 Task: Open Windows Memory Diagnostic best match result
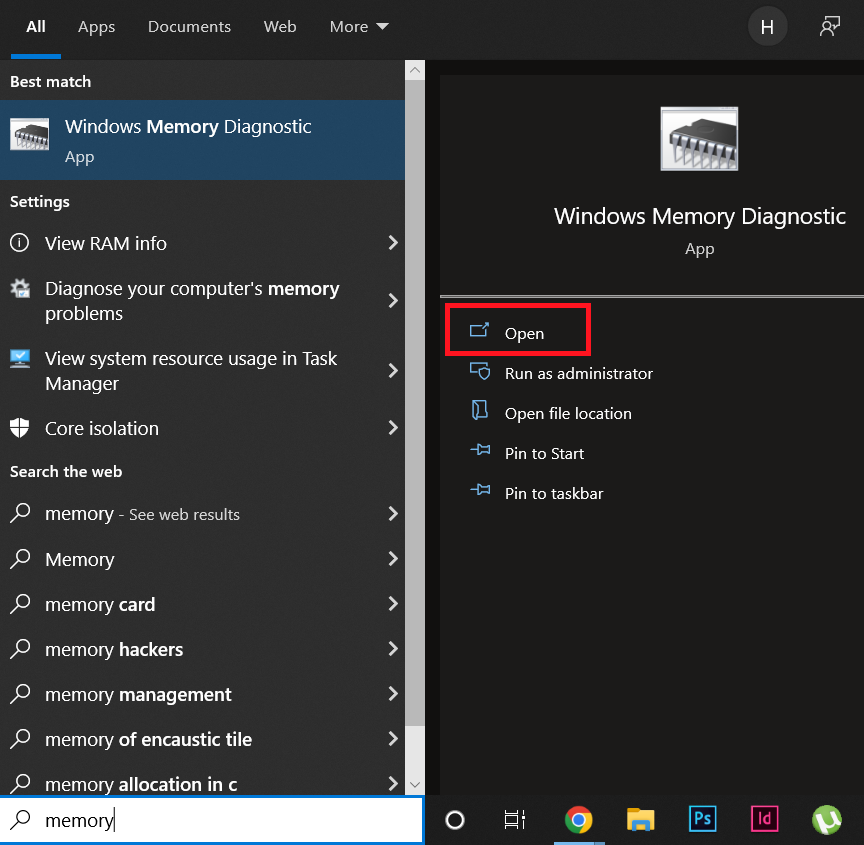[x=202, y=140]
